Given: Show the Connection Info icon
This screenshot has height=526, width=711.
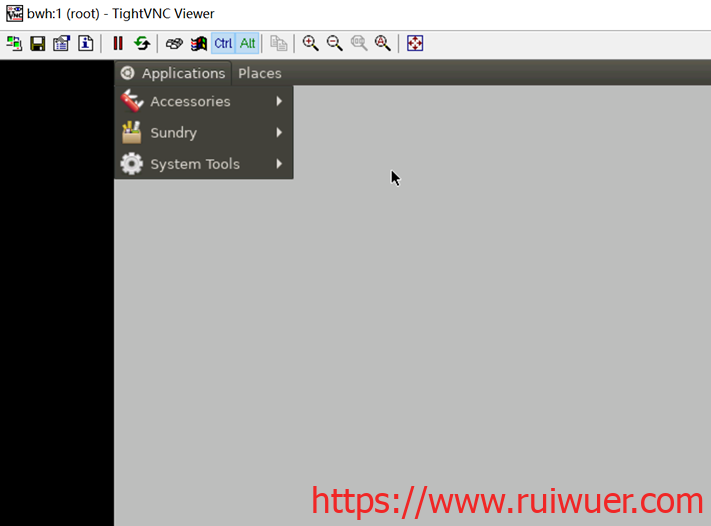Looking at the screenshot, I should (x=86, y=43).
